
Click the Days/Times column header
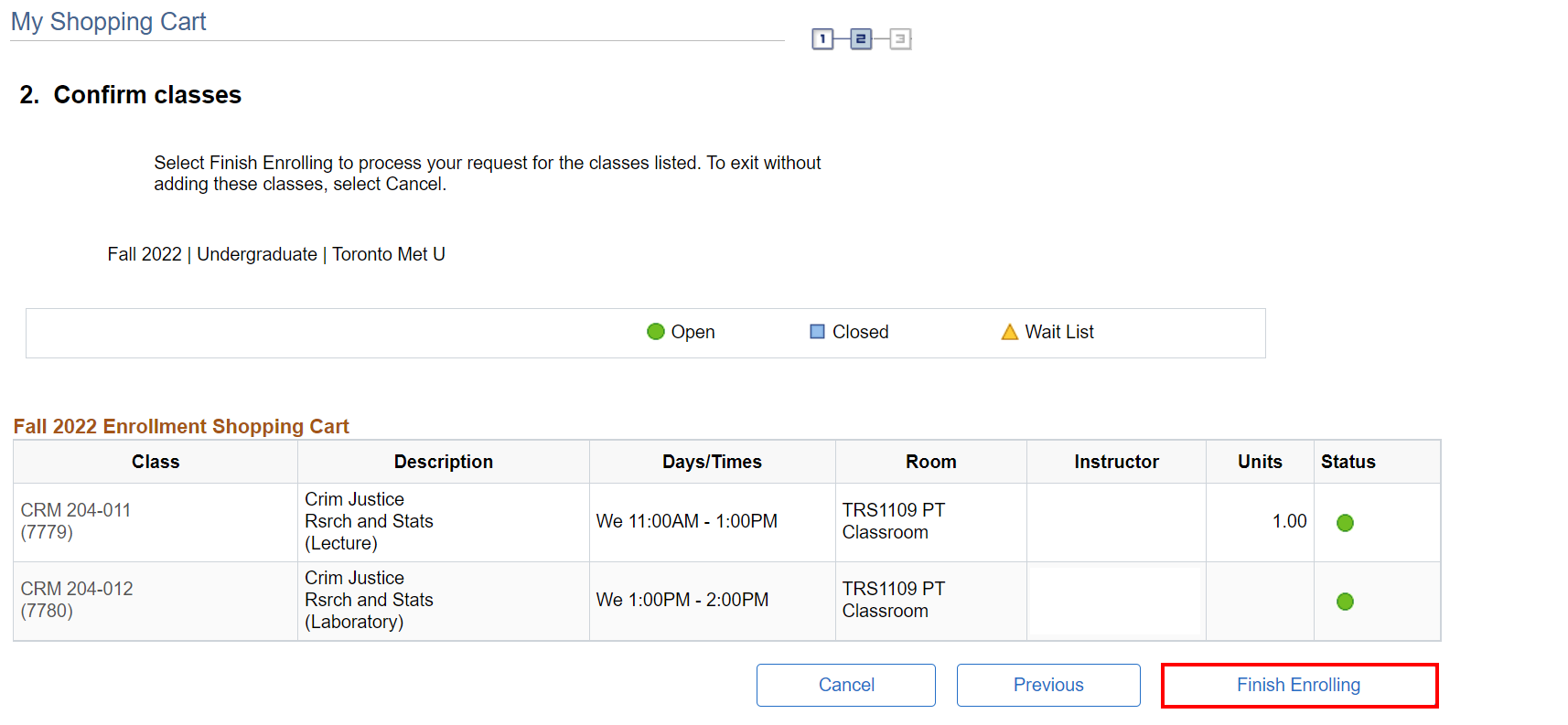pos(712,462)
